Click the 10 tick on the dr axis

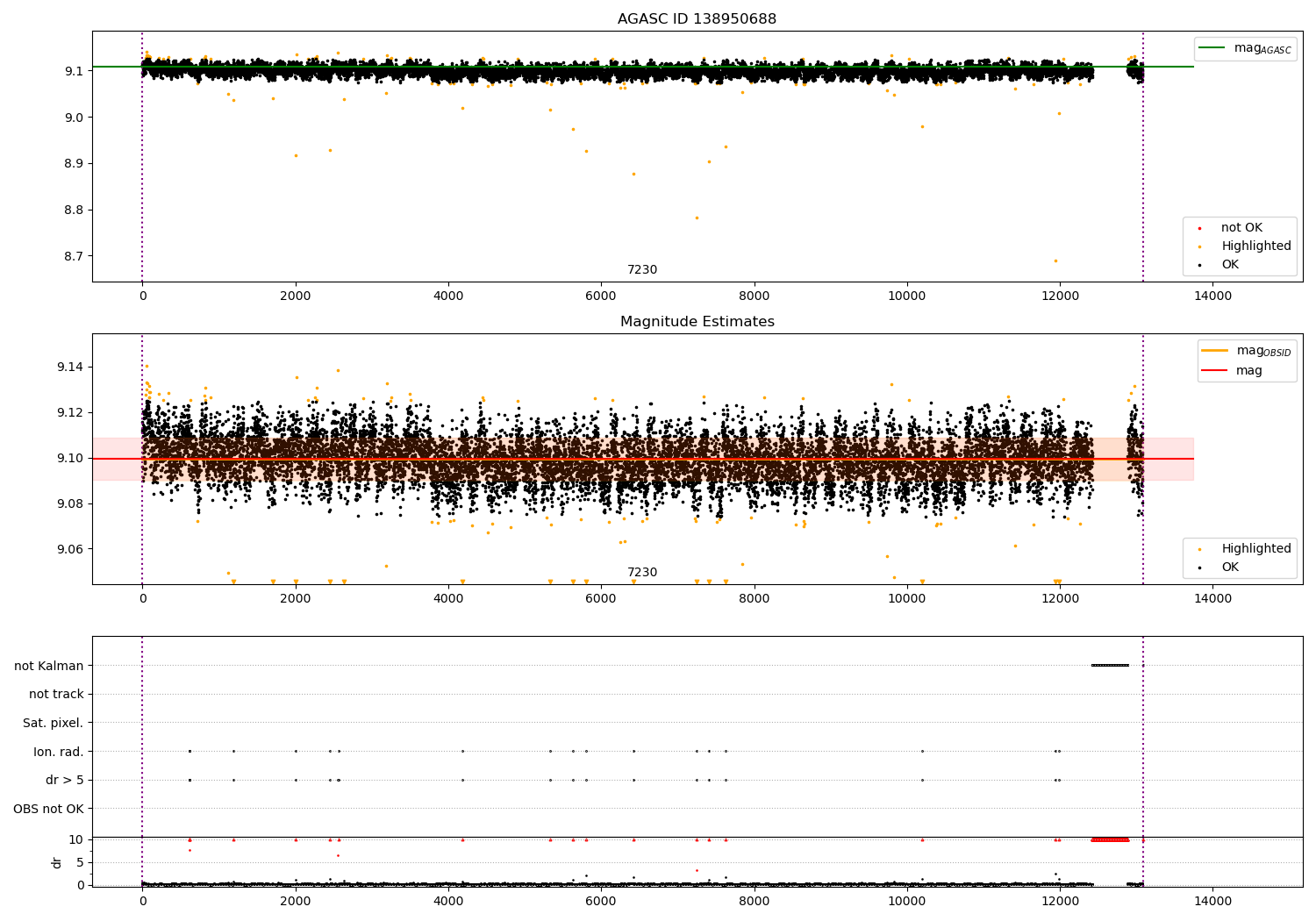click(x=76, y=839)
